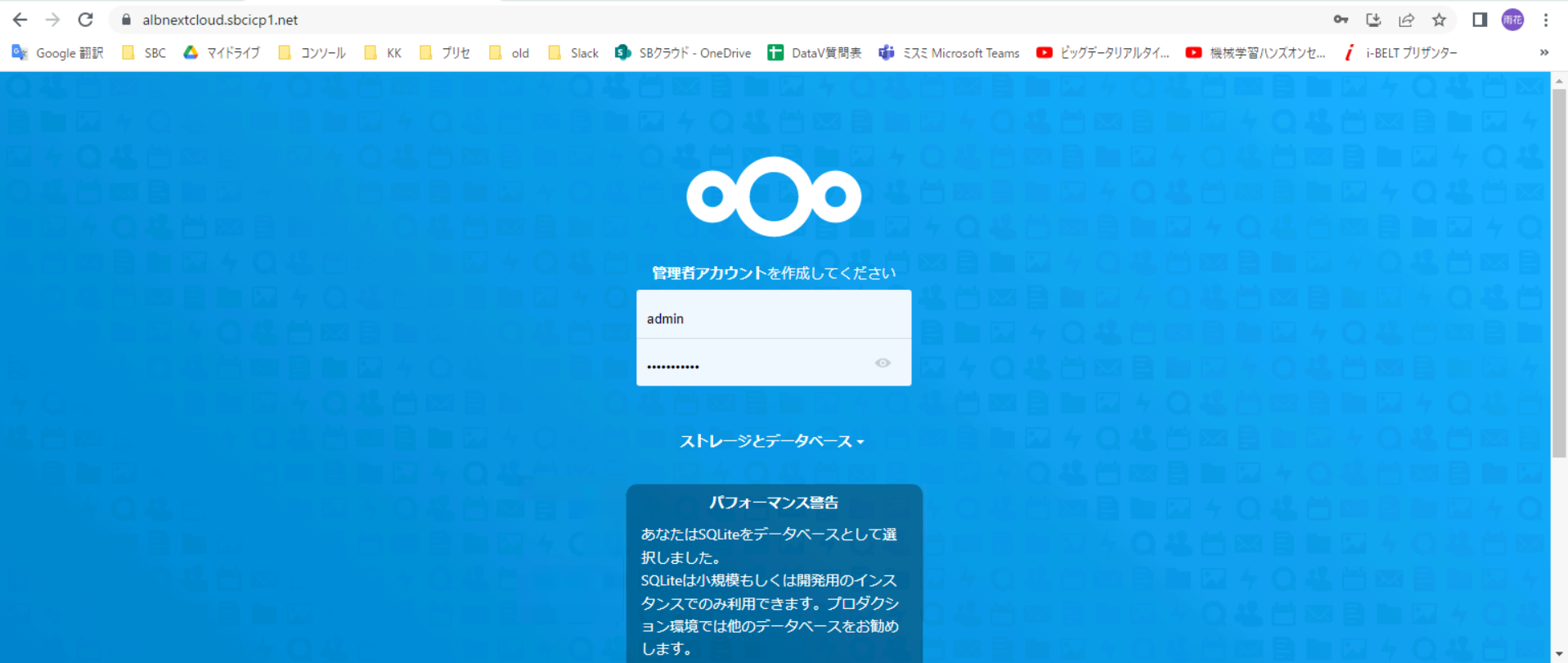Image resolution: width=1568 pixels, height=663 pixels.
Task: Open the i-BELT プリザンター bookmark
Action: (x=1400, y=53)
